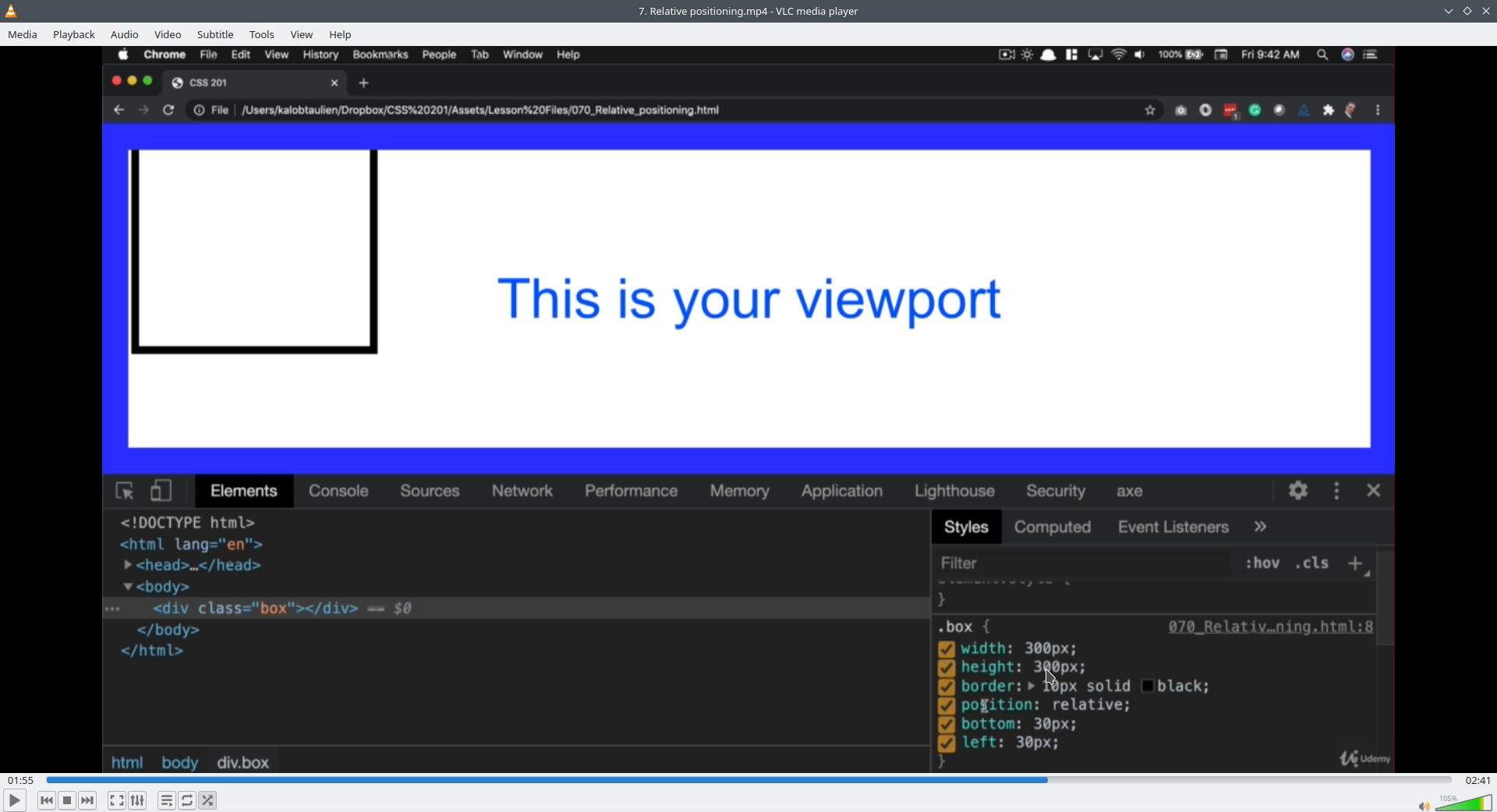Open the Chrome extensions puzzle icon
Image resolution: width=1497 pixels, height=812 pixels.
[1329, 111]
